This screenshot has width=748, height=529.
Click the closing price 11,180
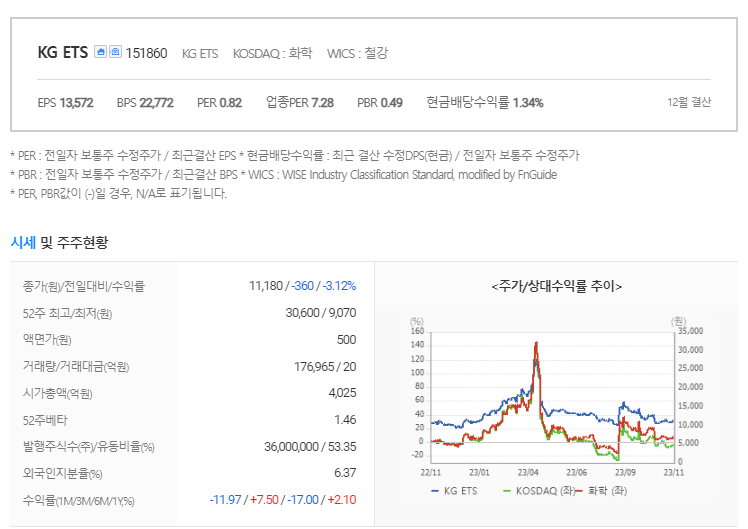point(266,286)
